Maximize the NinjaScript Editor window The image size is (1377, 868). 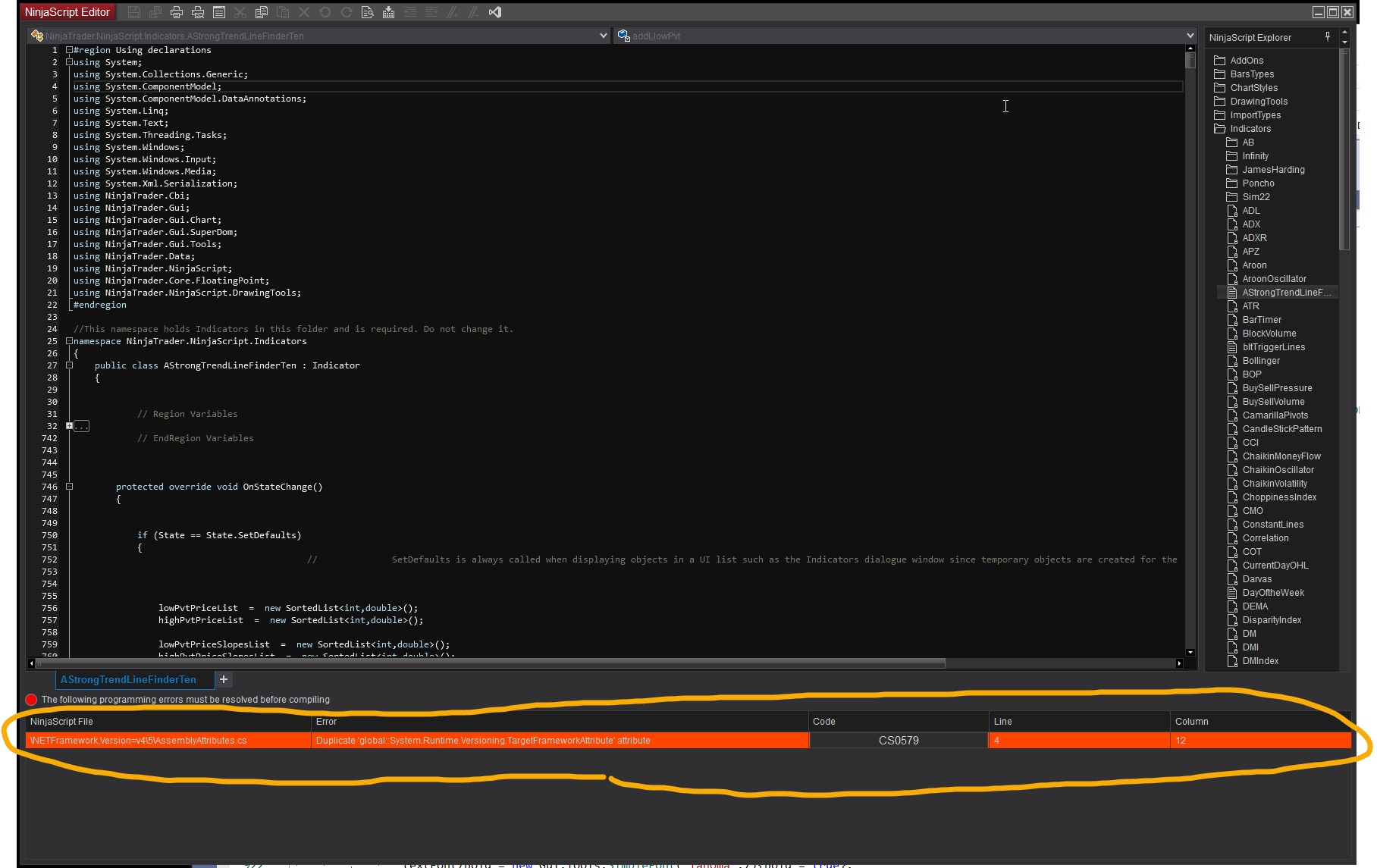[1332, 12]
